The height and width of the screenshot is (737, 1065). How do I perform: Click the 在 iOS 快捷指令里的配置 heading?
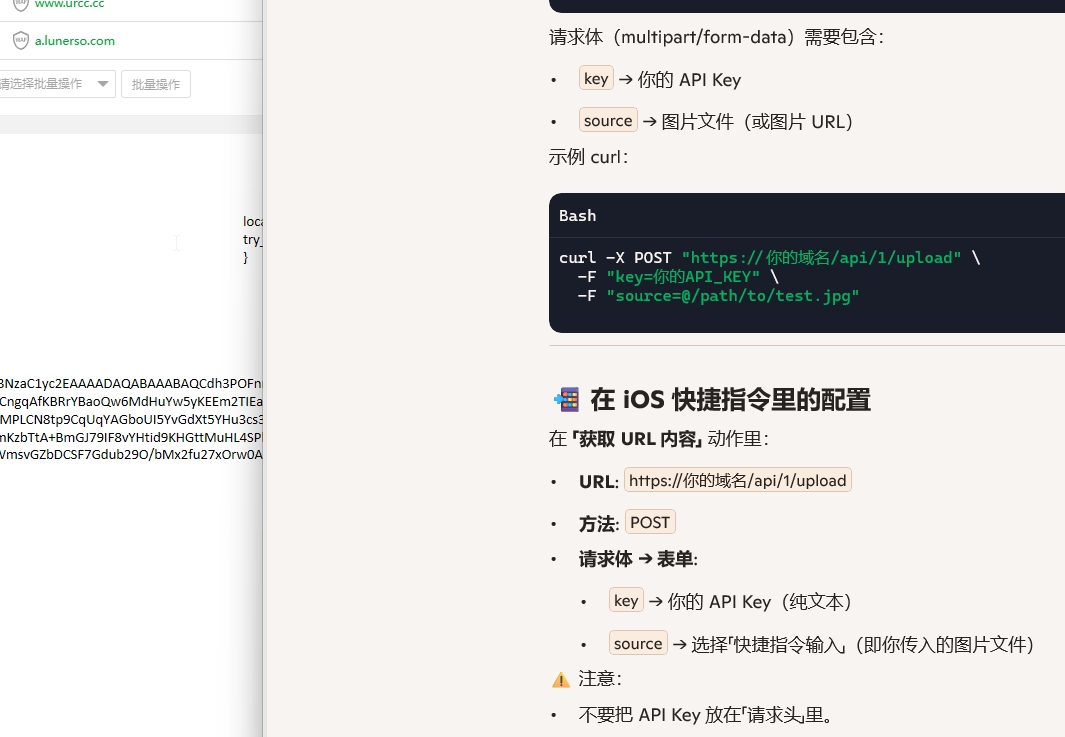(730, 400)
